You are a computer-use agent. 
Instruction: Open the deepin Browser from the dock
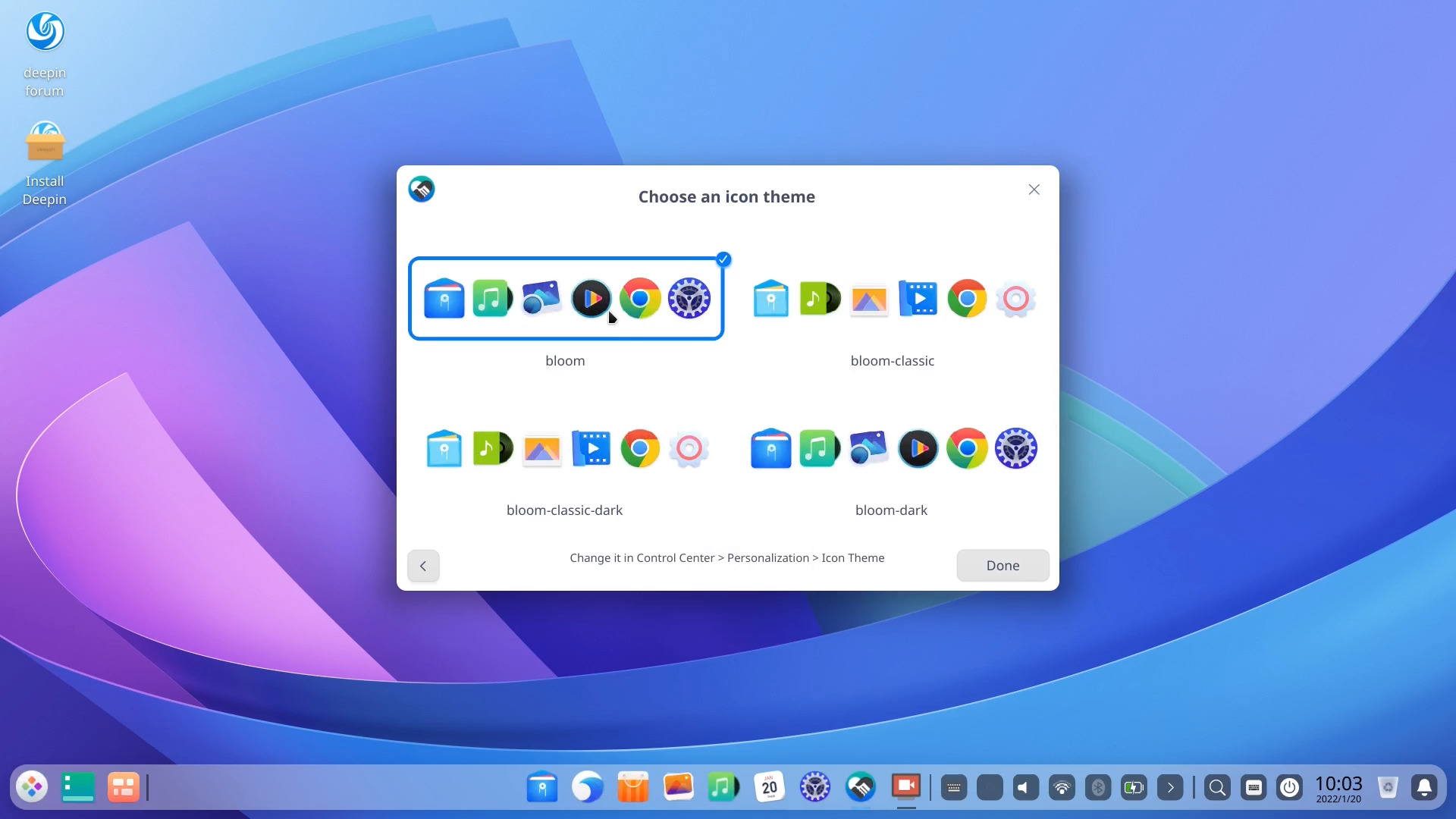click(x=587, y=787)
